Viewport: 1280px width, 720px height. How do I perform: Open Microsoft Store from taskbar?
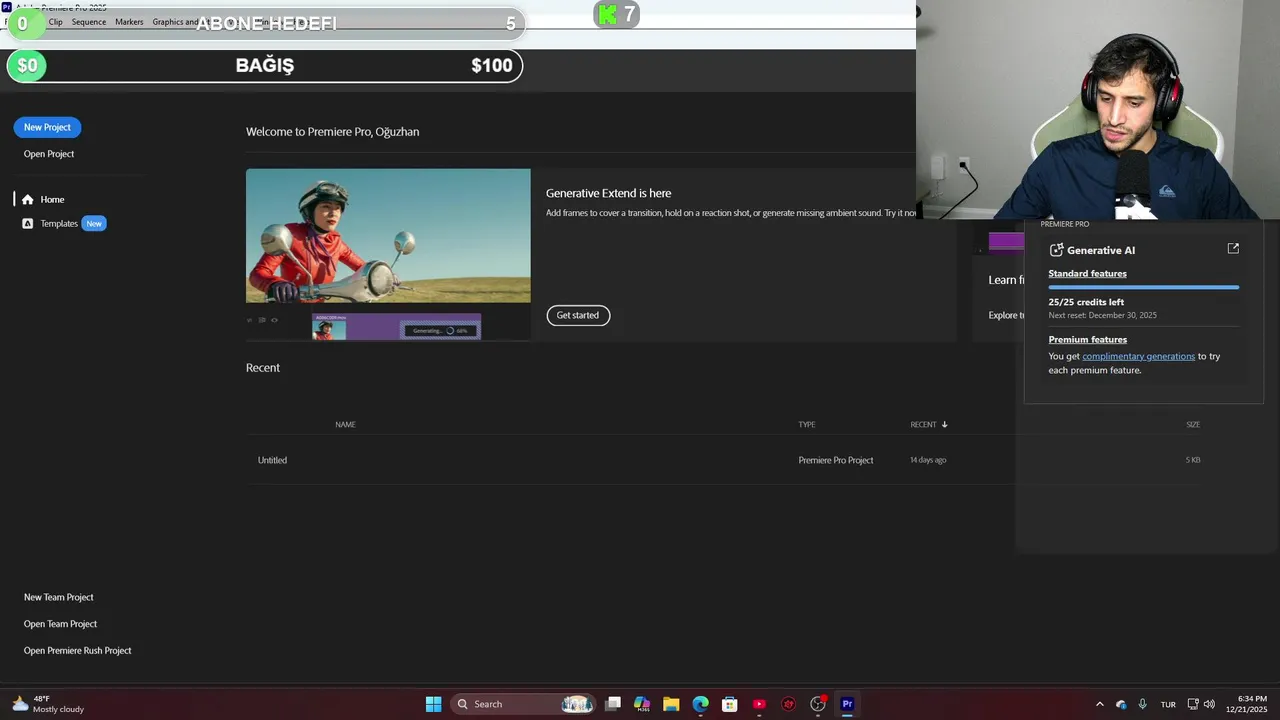click(730, 704)
